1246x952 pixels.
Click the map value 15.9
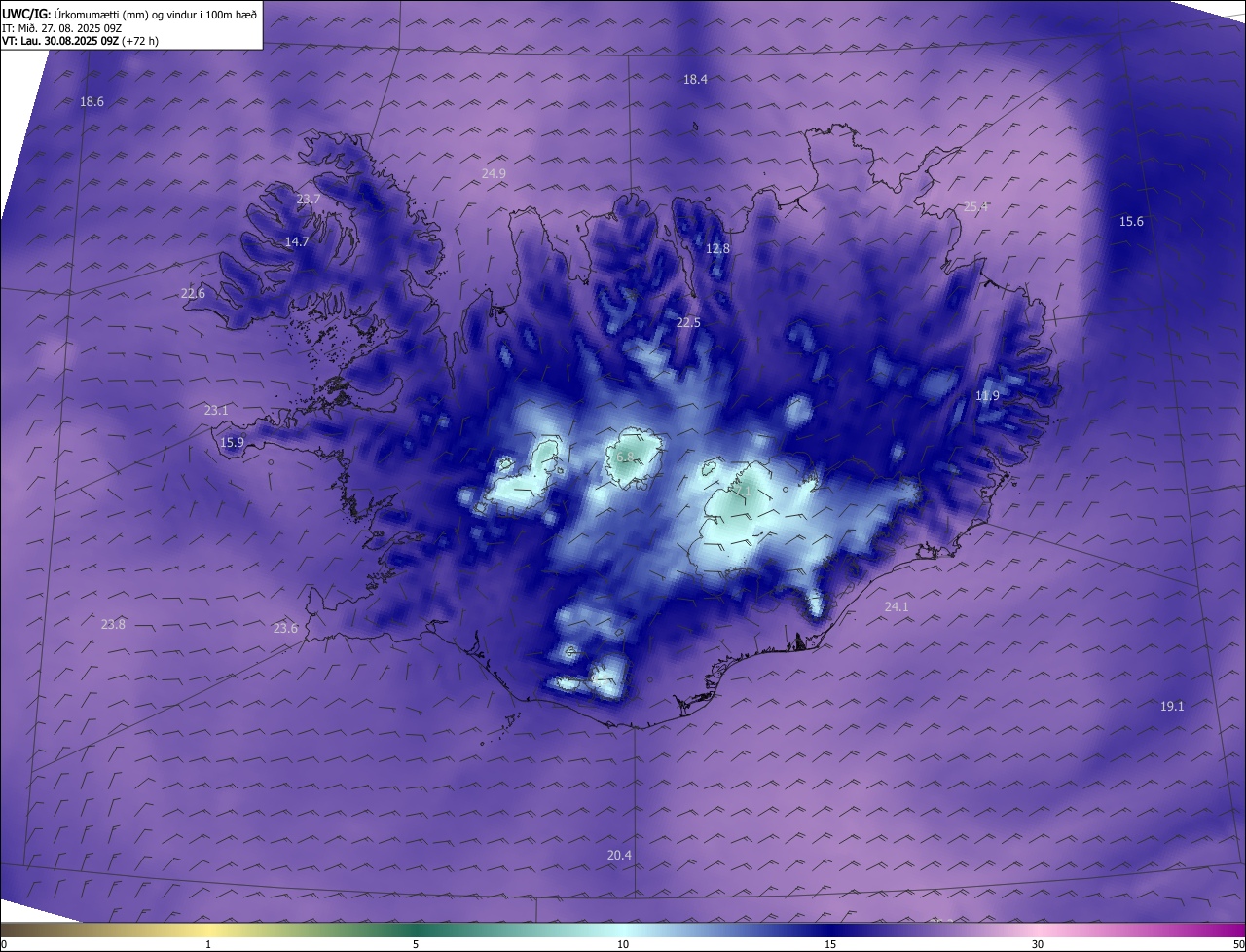[x=232, y=443]
